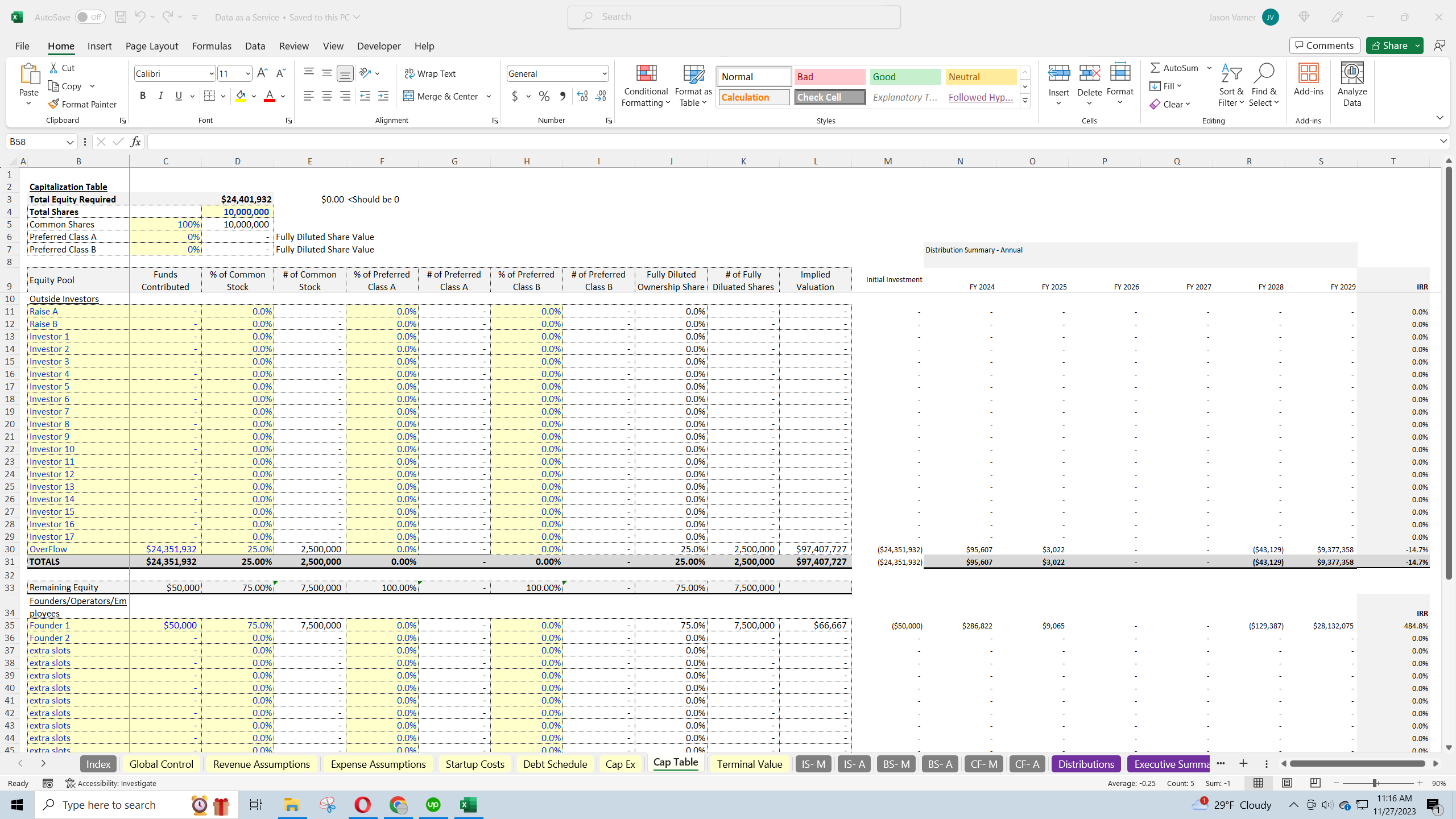Toggle italic formatting
Image resolution: width=1456 pixels, height=819 pixels.
(161, 96)
